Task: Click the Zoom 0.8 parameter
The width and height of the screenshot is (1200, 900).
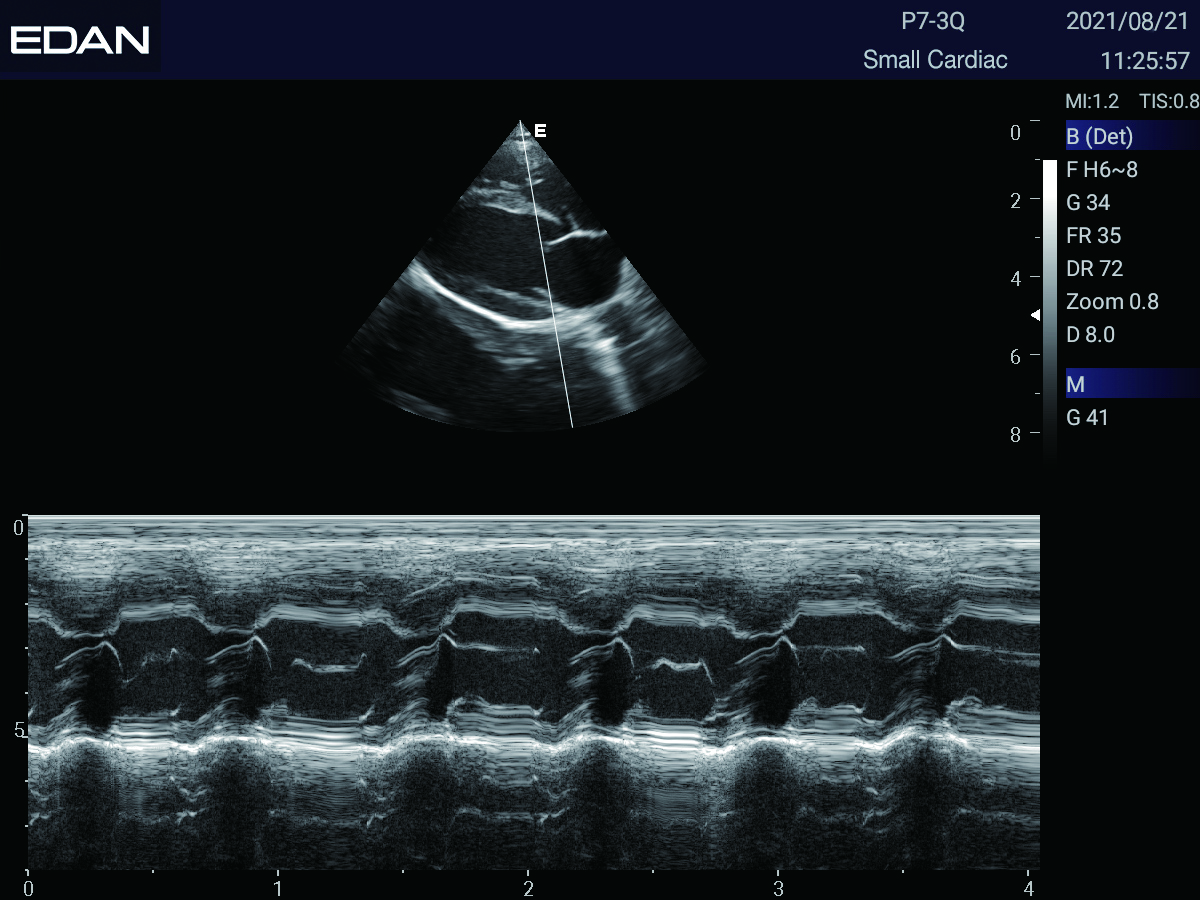Action: 1112,302
